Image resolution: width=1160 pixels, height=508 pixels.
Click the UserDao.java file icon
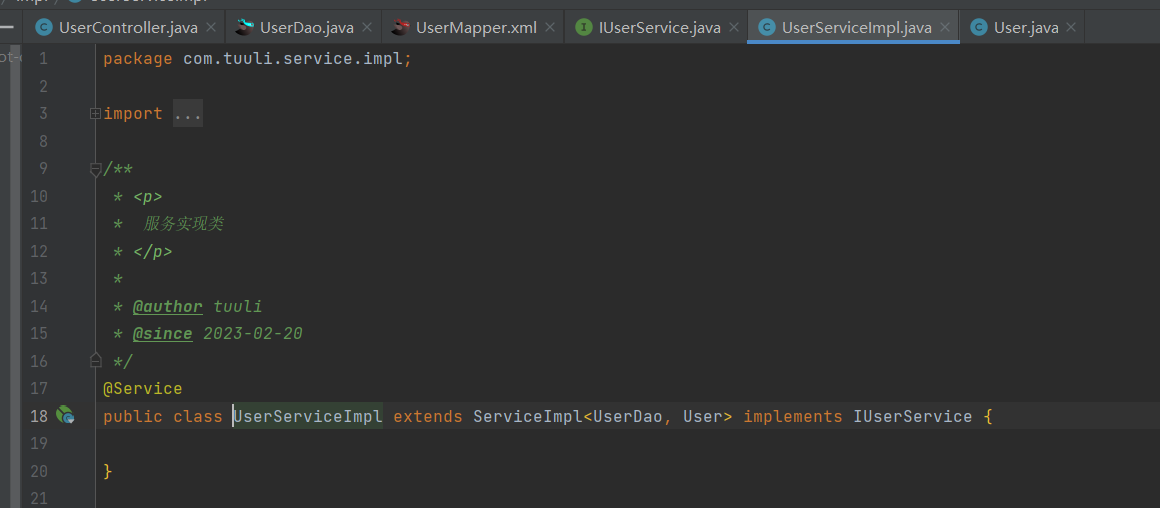pos(244,28)
